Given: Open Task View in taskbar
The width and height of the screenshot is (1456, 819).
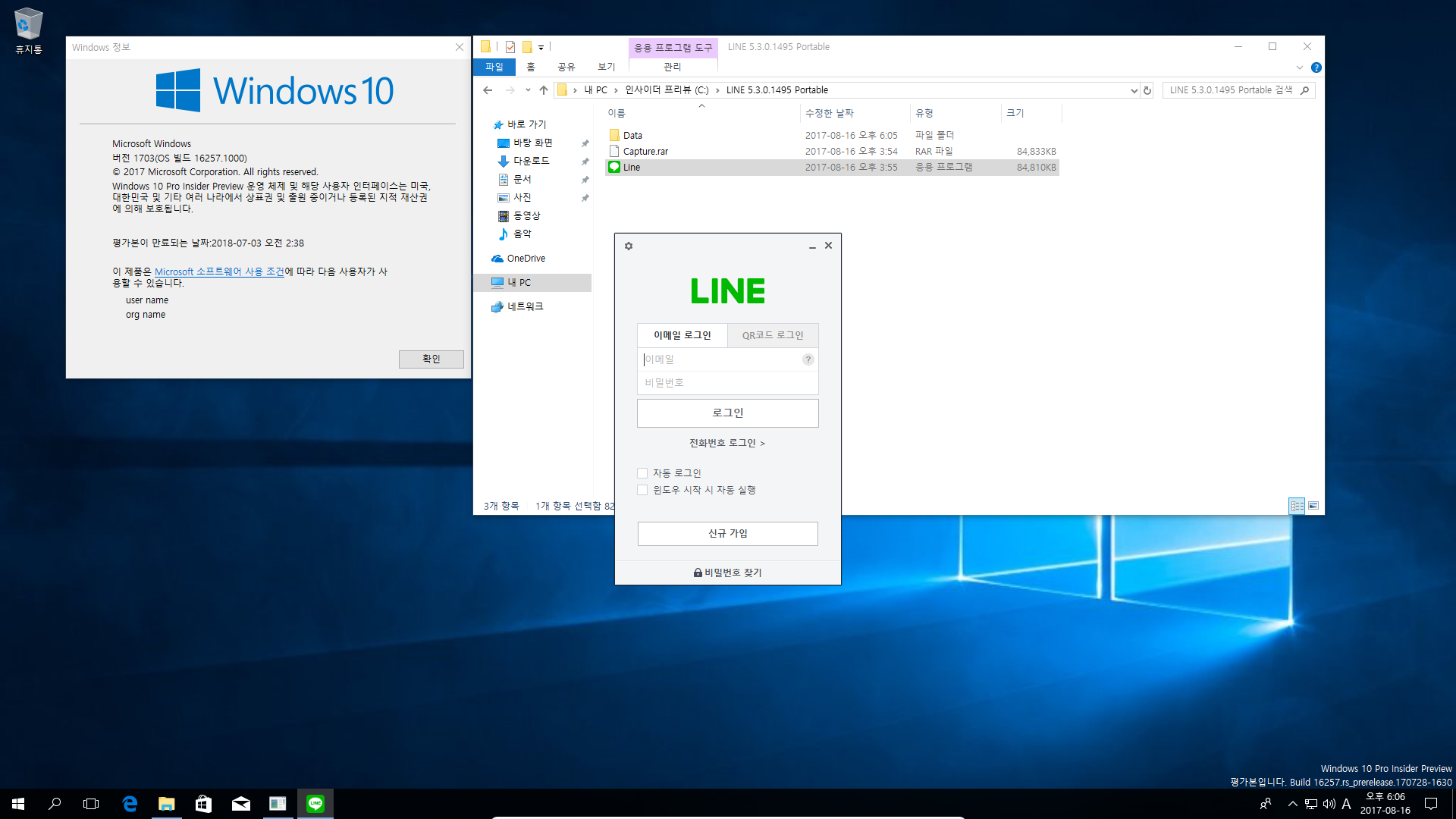Looking at the screenshot, I should click(x=91, y=804).
